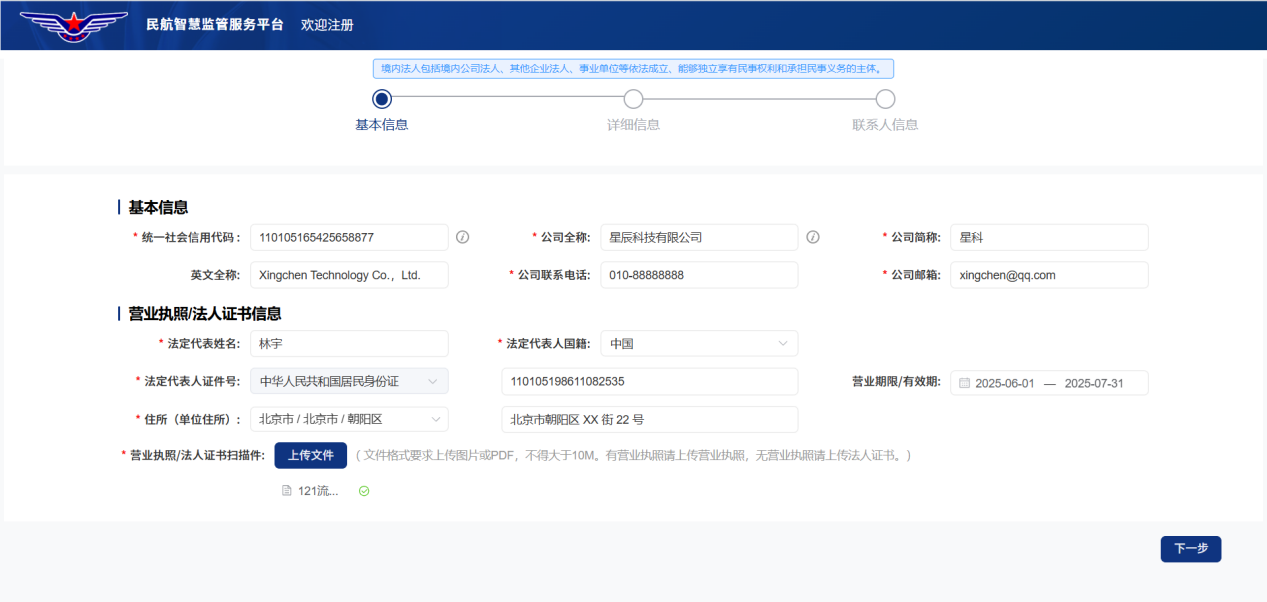Click the CAAC winged logo in header

[74, 25]
